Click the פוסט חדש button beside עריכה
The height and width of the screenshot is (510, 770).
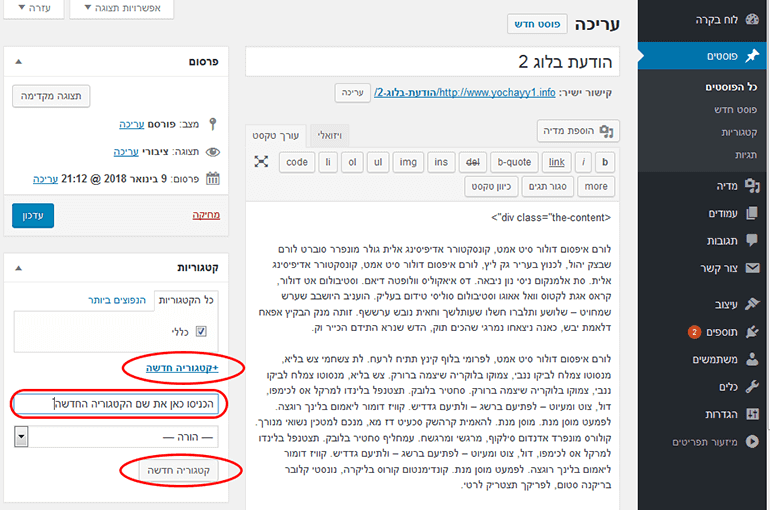click(537, 24)
